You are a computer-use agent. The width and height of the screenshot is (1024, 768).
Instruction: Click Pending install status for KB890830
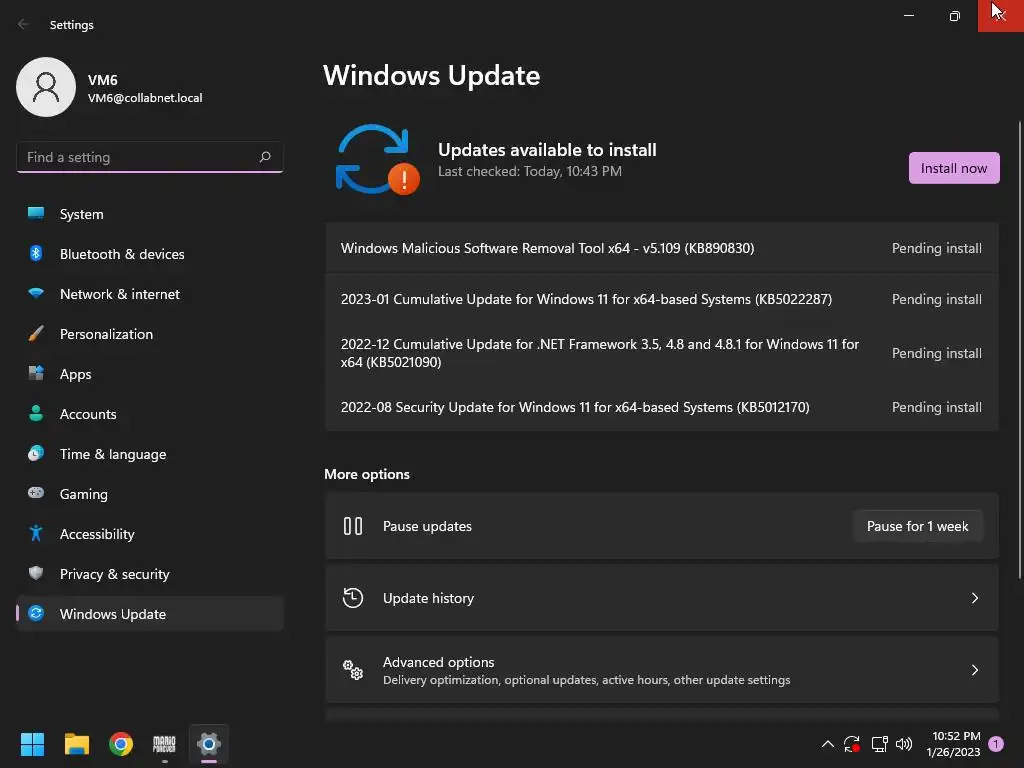click(x=936, y=248)
